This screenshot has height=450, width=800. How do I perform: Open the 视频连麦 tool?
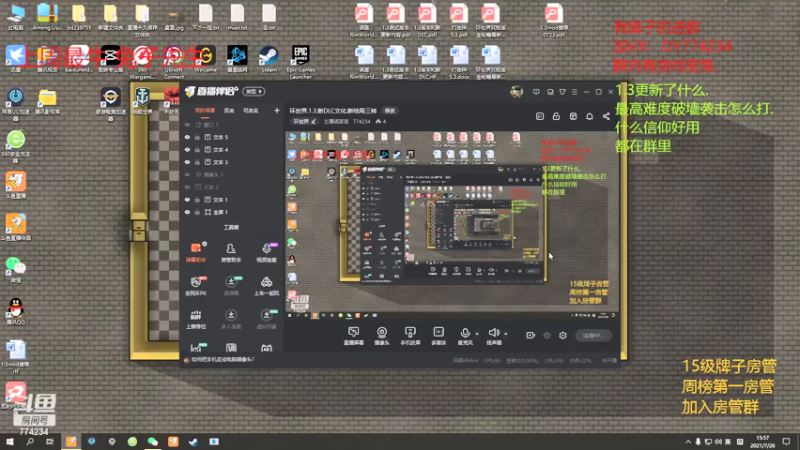tap(266, 253)
